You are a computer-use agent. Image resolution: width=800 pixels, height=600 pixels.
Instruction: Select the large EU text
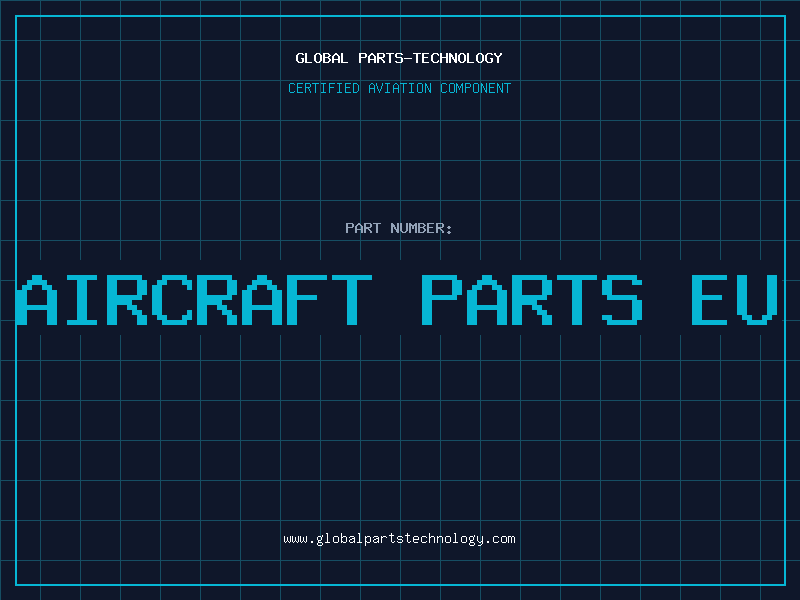735,300
